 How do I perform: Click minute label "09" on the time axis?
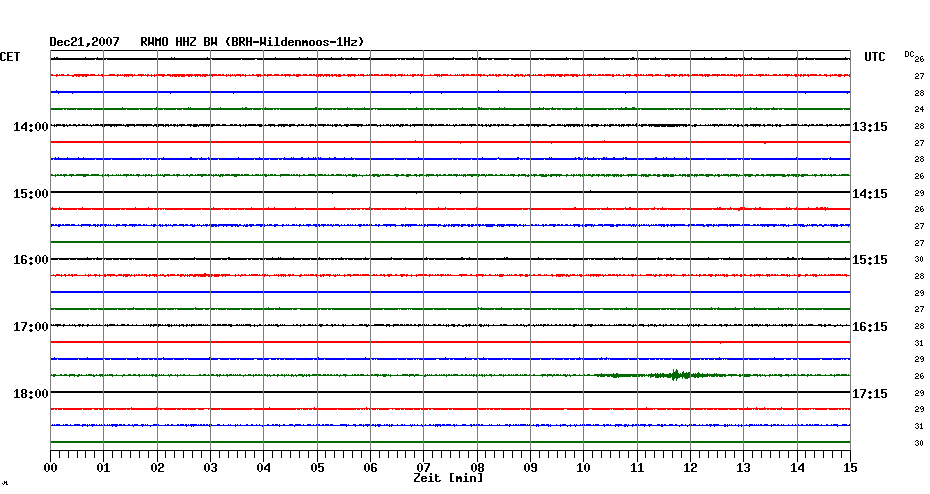tap(530, 468)
